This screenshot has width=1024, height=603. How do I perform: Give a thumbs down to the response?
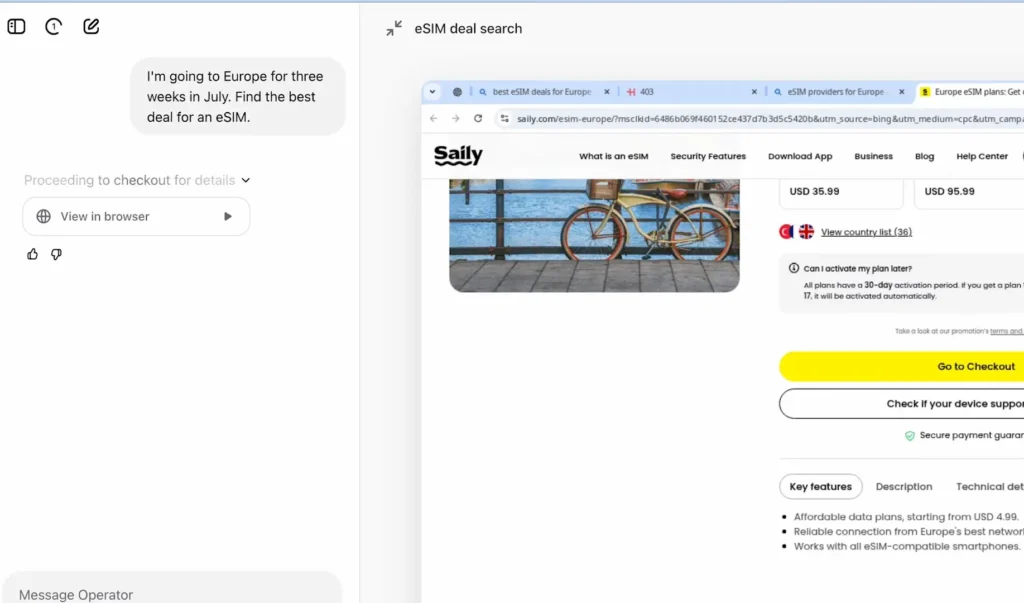point(56,254)
